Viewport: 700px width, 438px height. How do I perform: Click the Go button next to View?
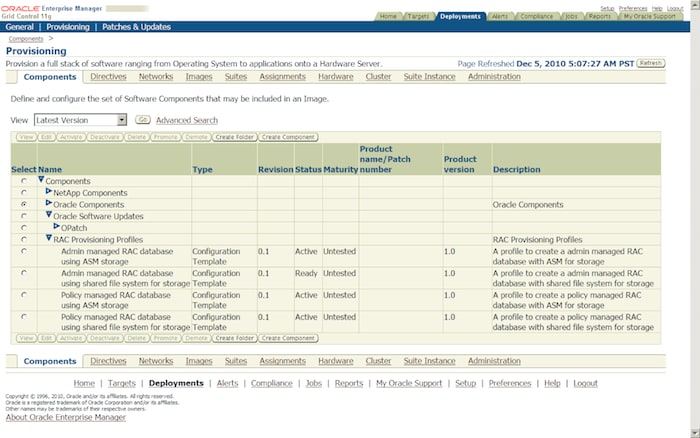click(142, 120)
